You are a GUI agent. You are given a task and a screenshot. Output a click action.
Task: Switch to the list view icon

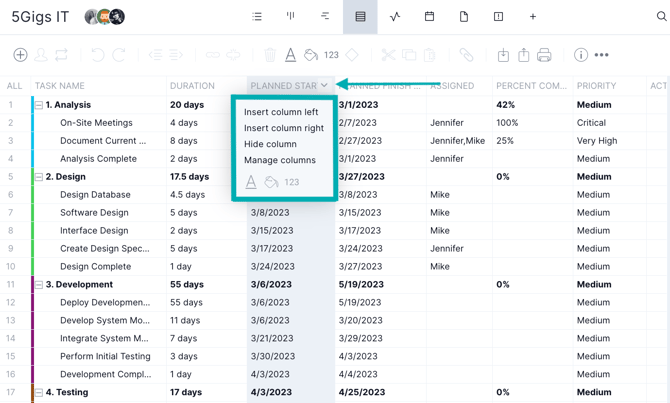(257, 17)
